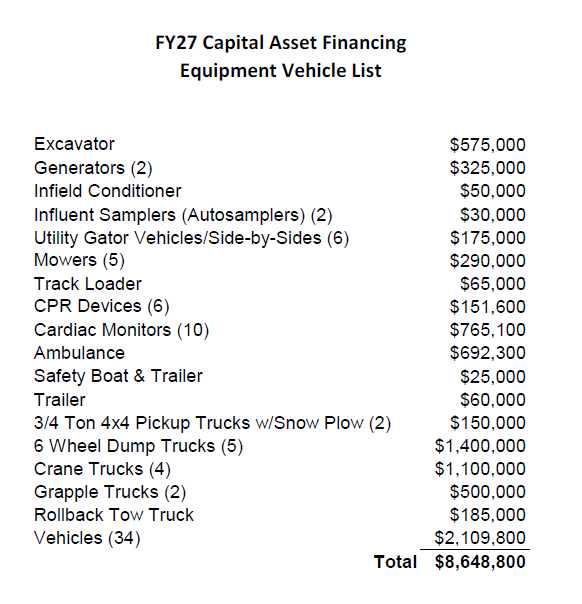
Task: Select the Safety Boat & Trailer entry
Action: tap(118, 376)
